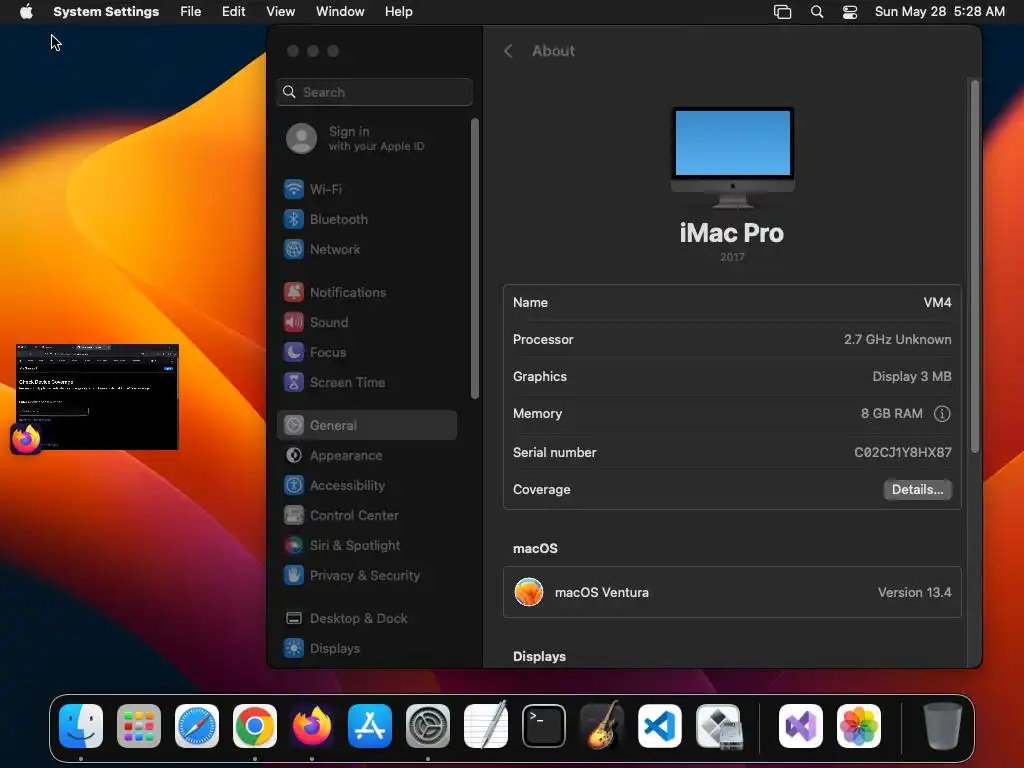The image size is (1024, 768).
Task: Click System Settings icon in the Dock
Action: [x=428, y=726]
